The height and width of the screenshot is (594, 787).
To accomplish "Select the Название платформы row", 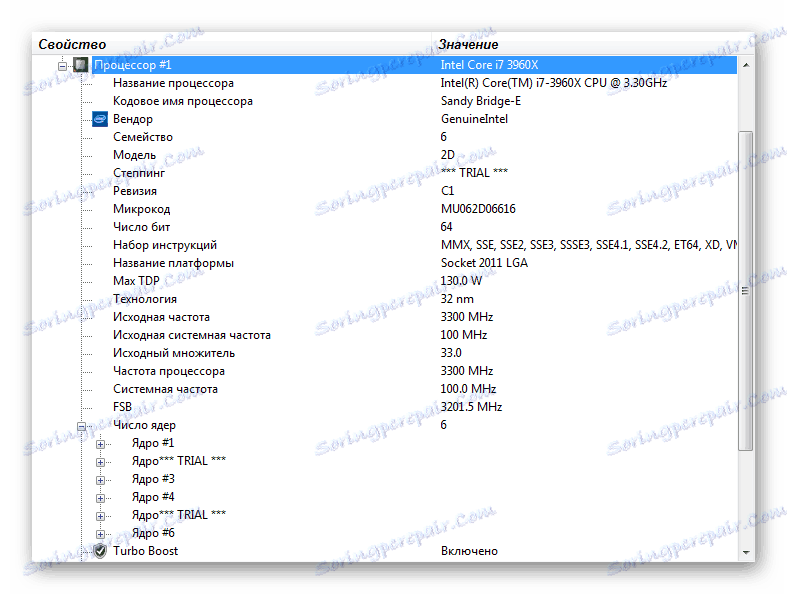I will pyautogui.click(x=414, y=263).
